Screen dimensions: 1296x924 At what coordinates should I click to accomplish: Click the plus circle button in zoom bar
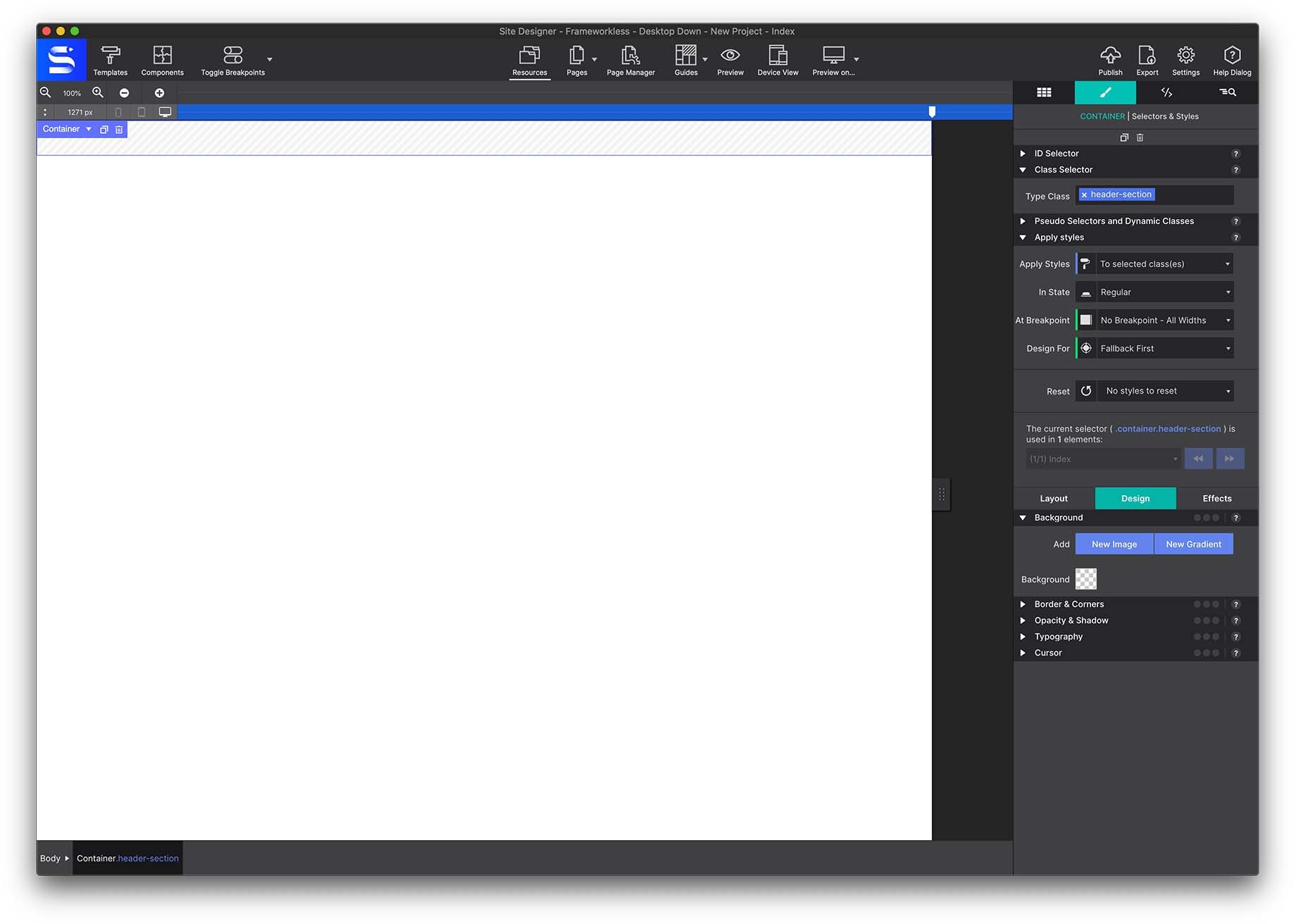[159, 93]
